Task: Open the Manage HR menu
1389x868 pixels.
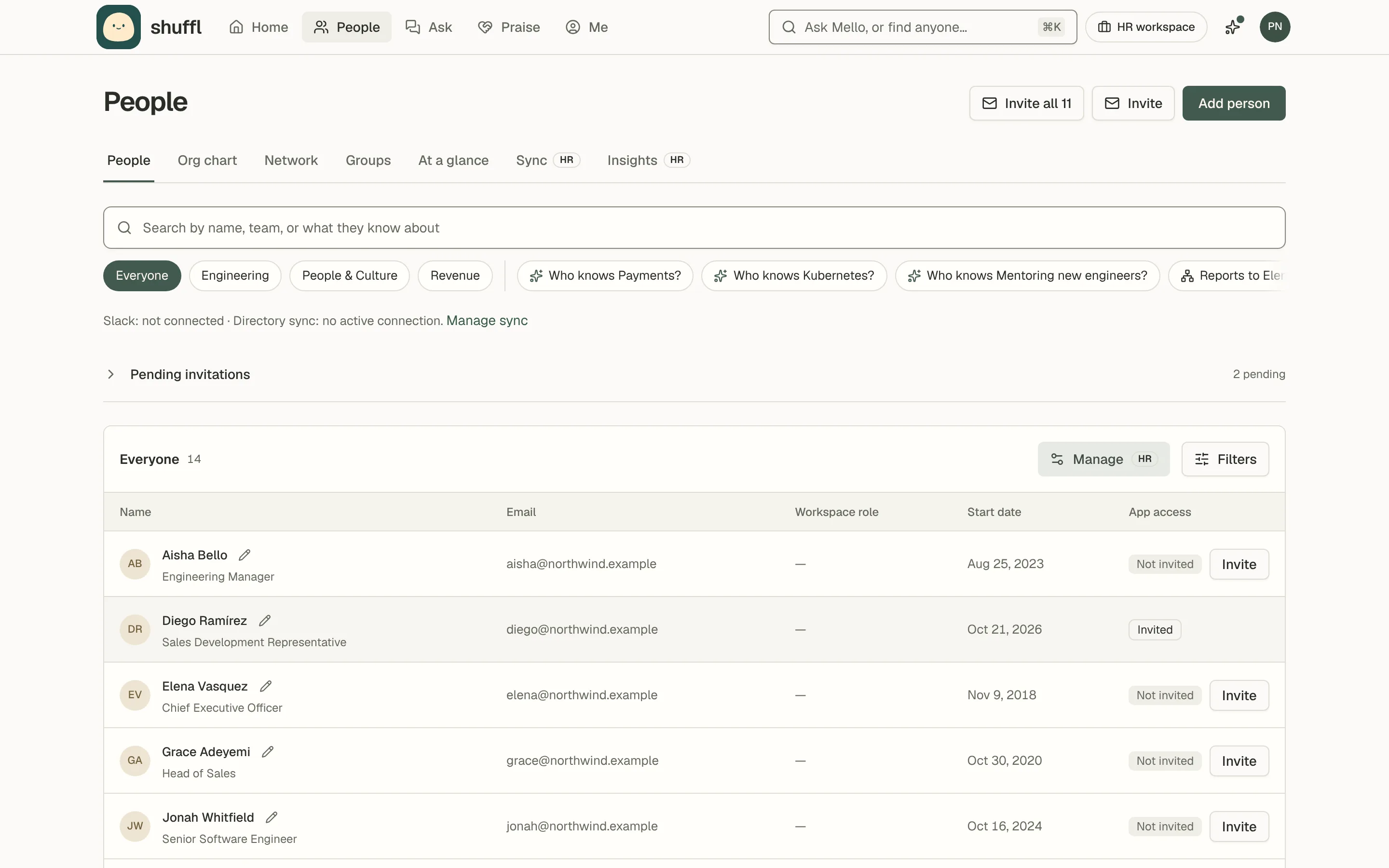Action: (x=1103, y=459)
